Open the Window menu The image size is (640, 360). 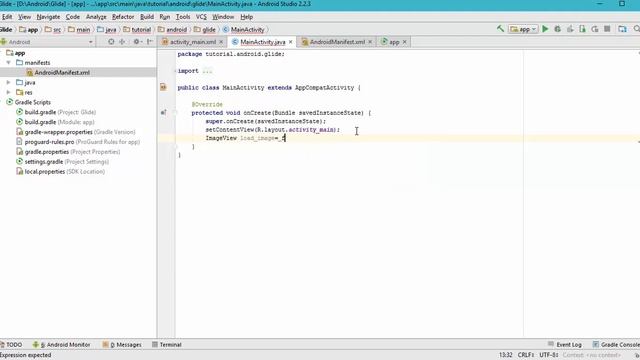click(223, 17)
